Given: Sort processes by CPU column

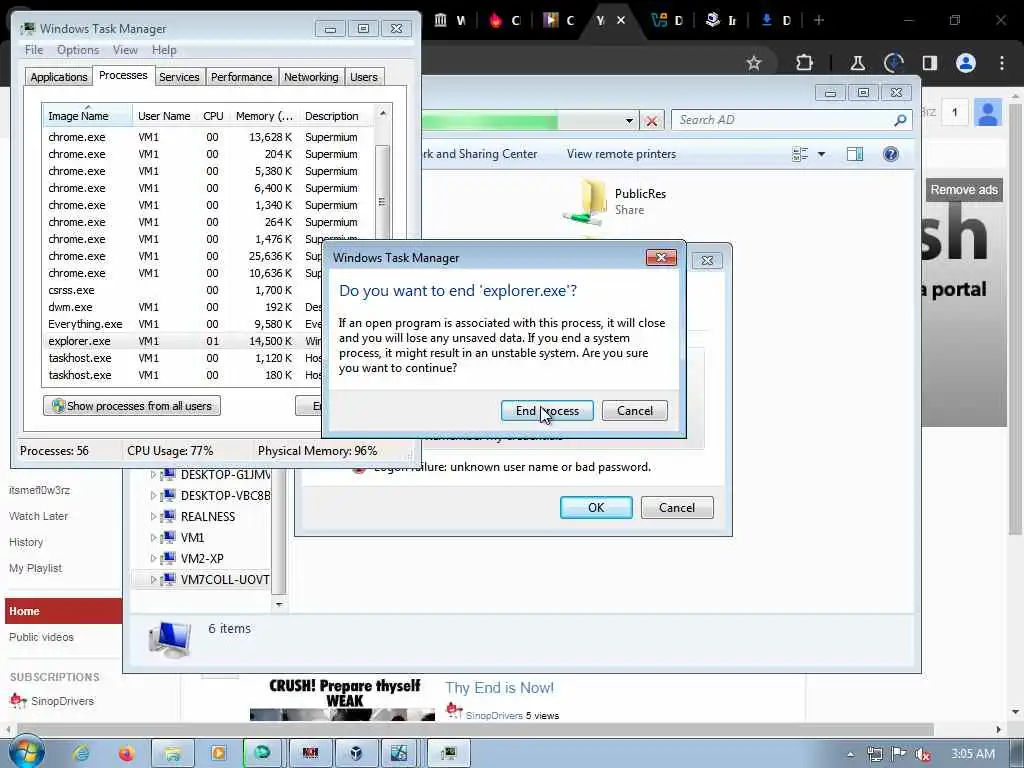Looking at the screenshot, I should pyautogui.click(x=213, y=116).
